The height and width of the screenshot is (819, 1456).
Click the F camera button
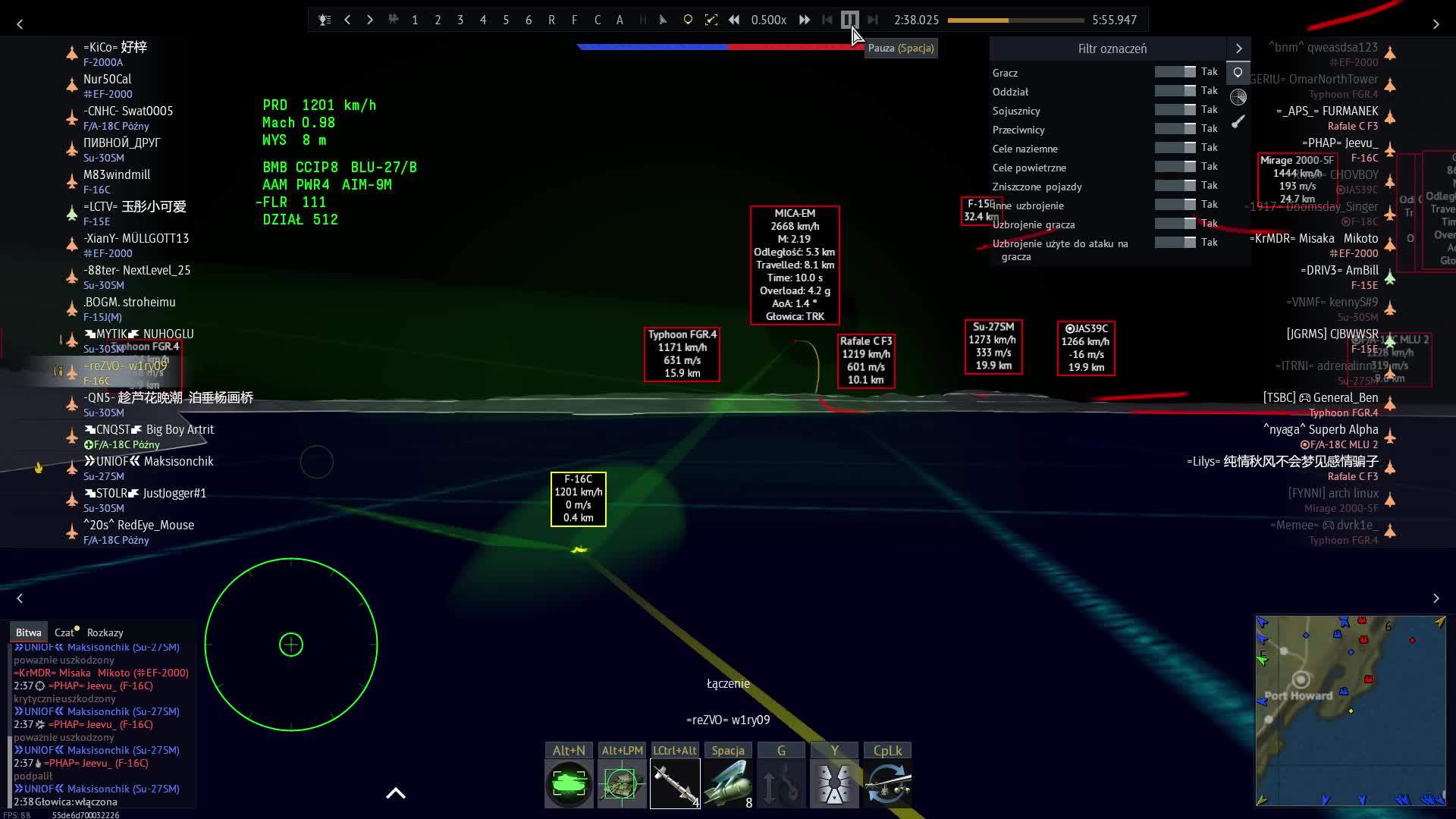pos(574,20)
